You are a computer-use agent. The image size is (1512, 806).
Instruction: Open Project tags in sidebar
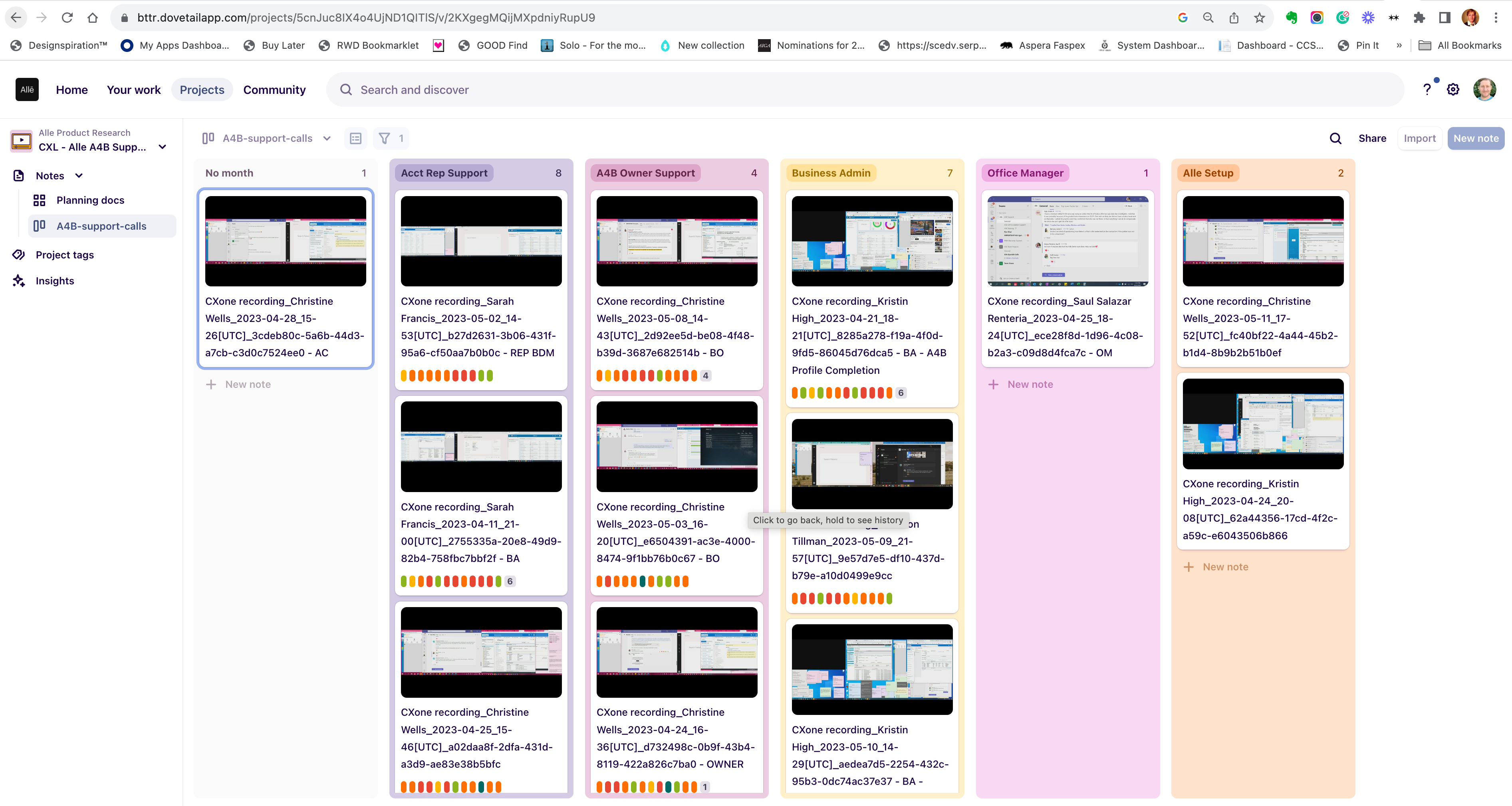click(65, 254)
